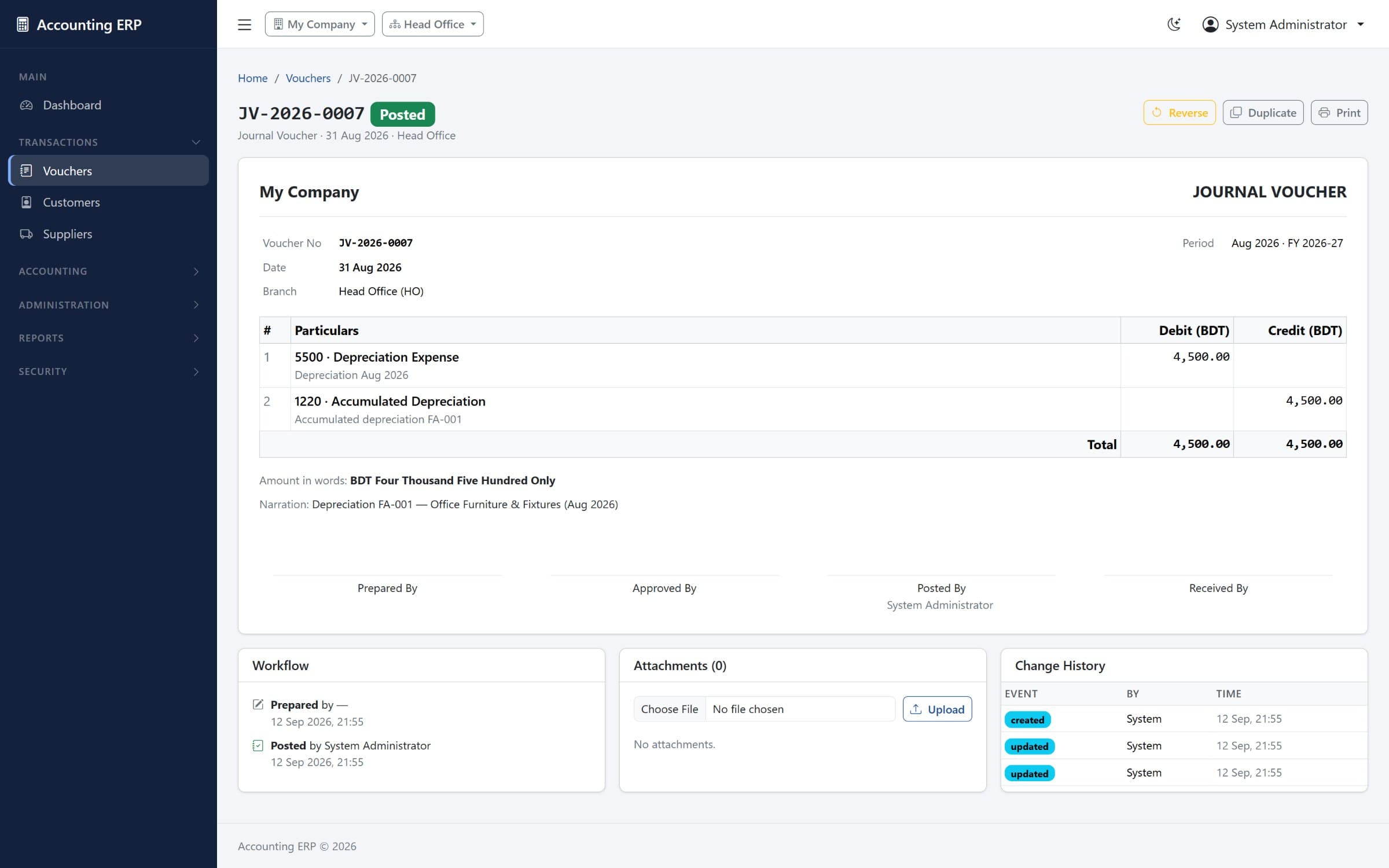The height and width of the screenshot is (868, 1389).
Task: Open Suppliers in the sidebar
Action: [109, 234]
